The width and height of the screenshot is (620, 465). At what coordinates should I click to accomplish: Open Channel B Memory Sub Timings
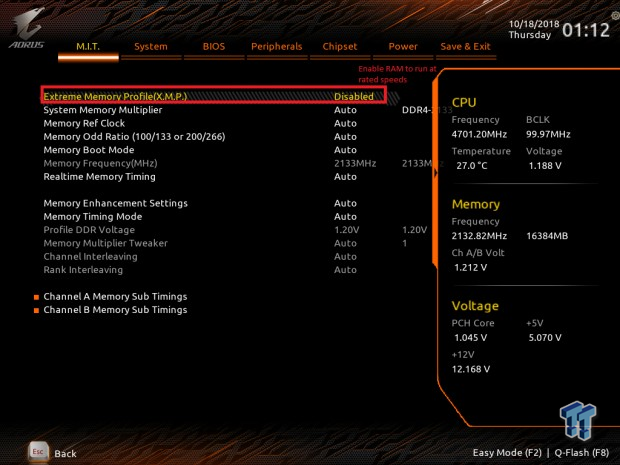(x=115, y=310)
